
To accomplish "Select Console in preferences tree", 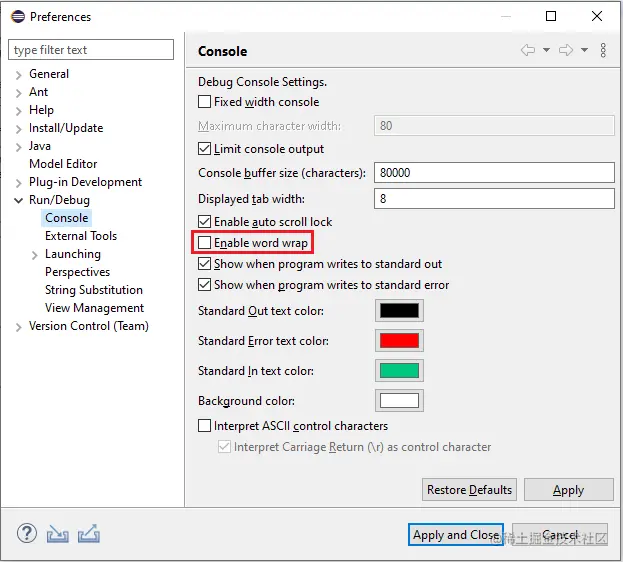I will (x=66, y=218).
